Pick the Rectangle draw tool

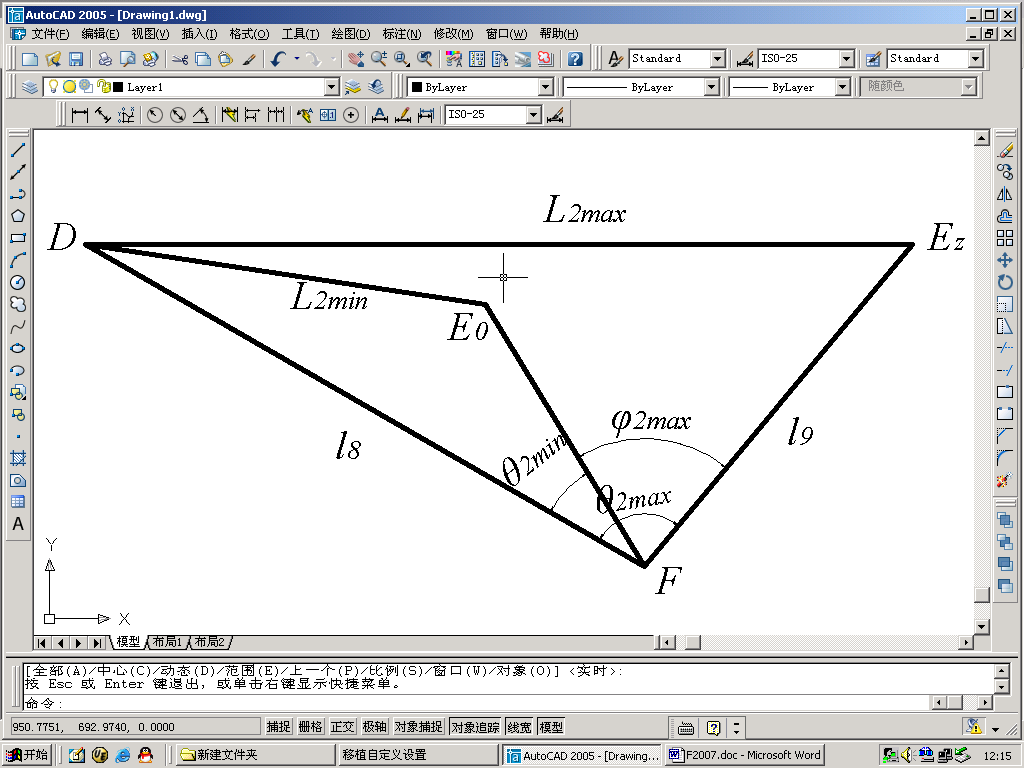tap(18, 238)
